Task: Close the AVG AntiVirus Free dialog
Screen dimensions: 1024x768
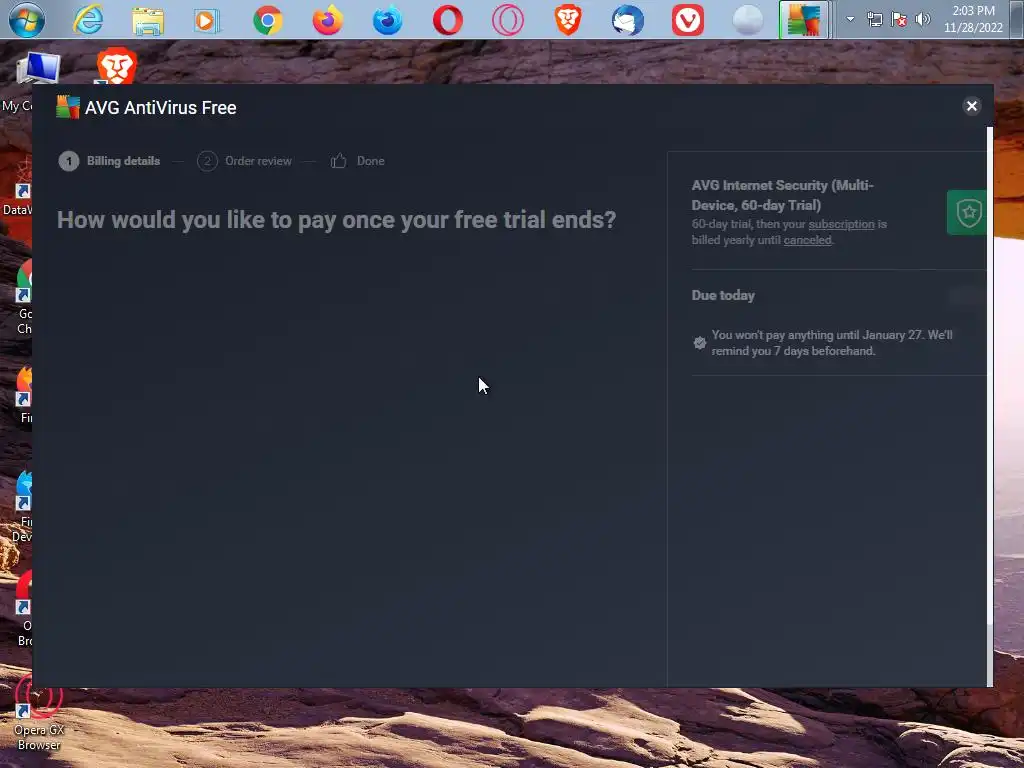Action: (x=972, y=106)
